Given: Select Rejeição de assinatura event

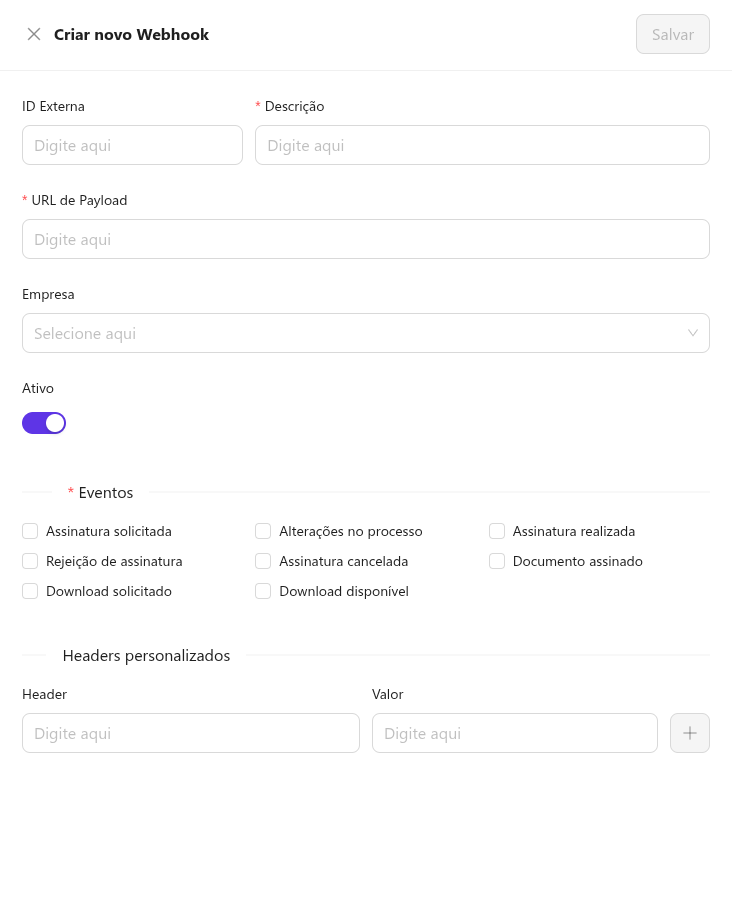Looking at the screenshot, I should (30, 561).
